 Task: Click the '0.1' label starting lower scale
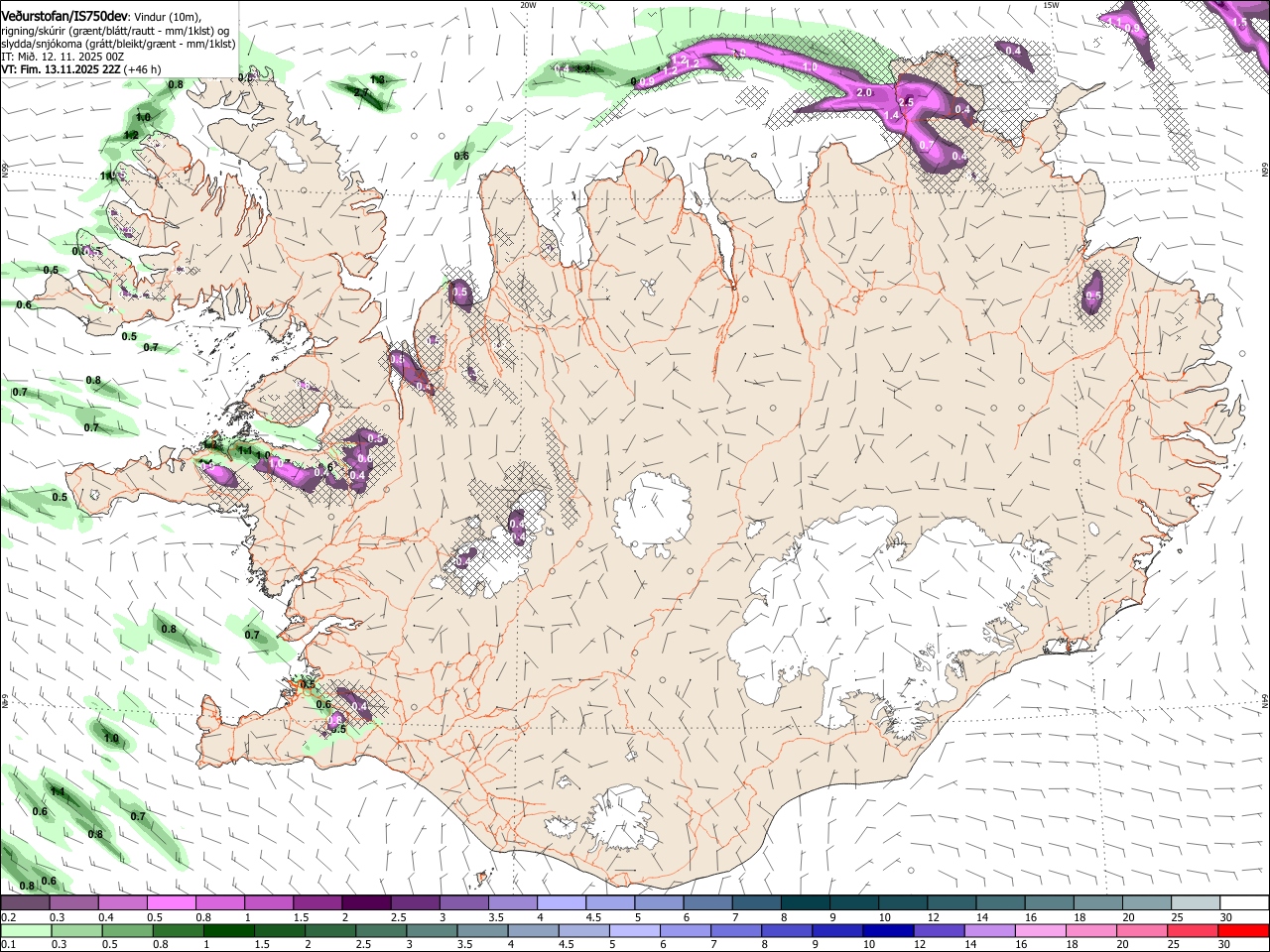click(x=9, y=944)
